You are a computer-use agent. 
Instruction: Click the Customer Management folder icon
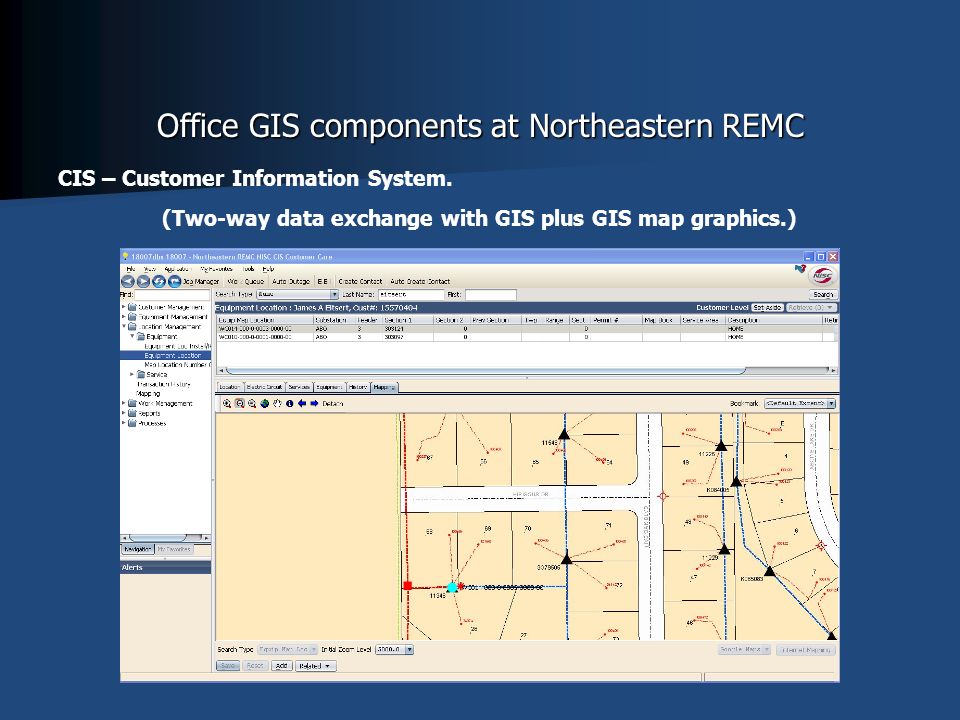click(x=132, y=307)
